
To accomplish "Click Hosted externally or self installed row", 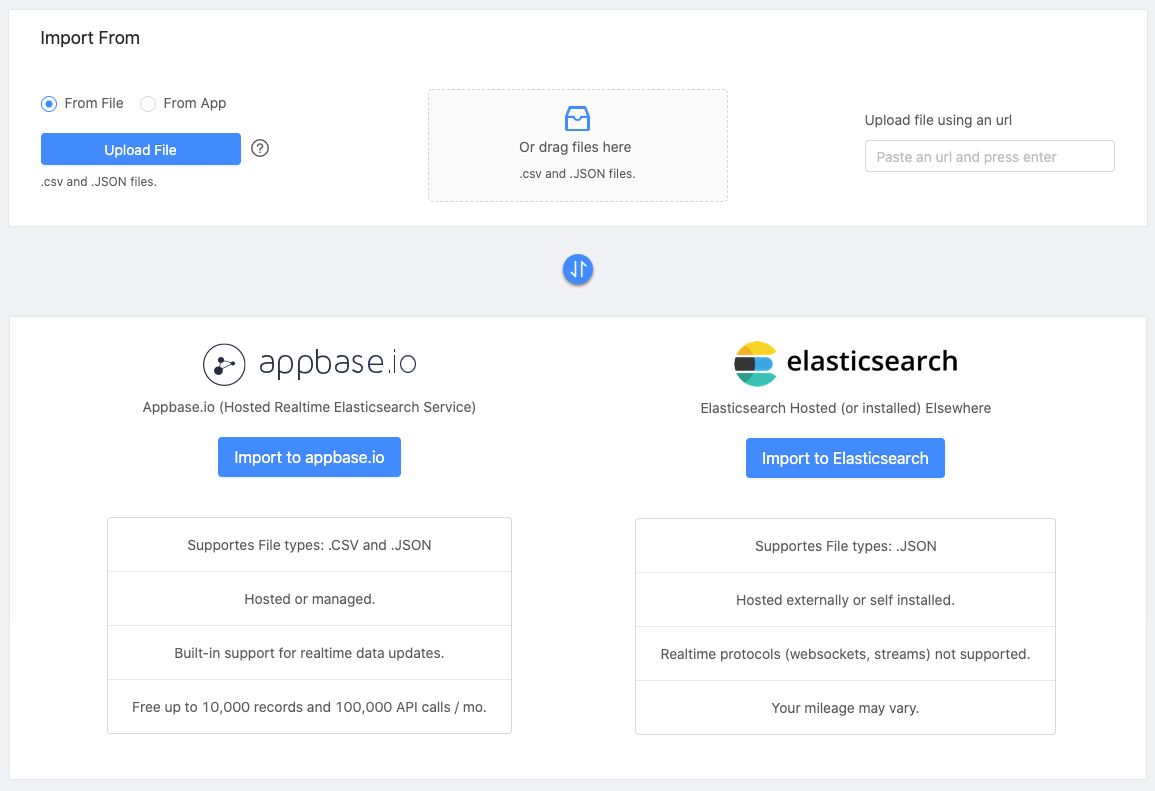I will [x=846, y=600].
